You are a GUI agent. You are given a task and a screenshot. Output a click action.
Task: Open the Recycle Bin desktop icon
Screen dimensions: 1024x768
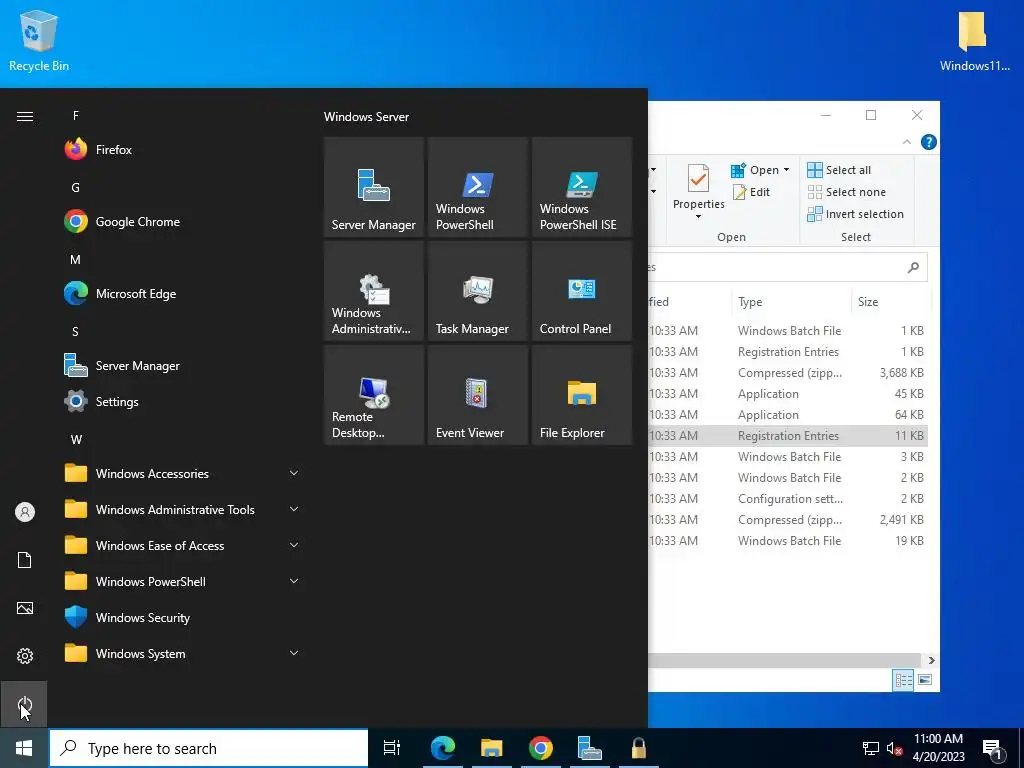(x=39, y=40)
